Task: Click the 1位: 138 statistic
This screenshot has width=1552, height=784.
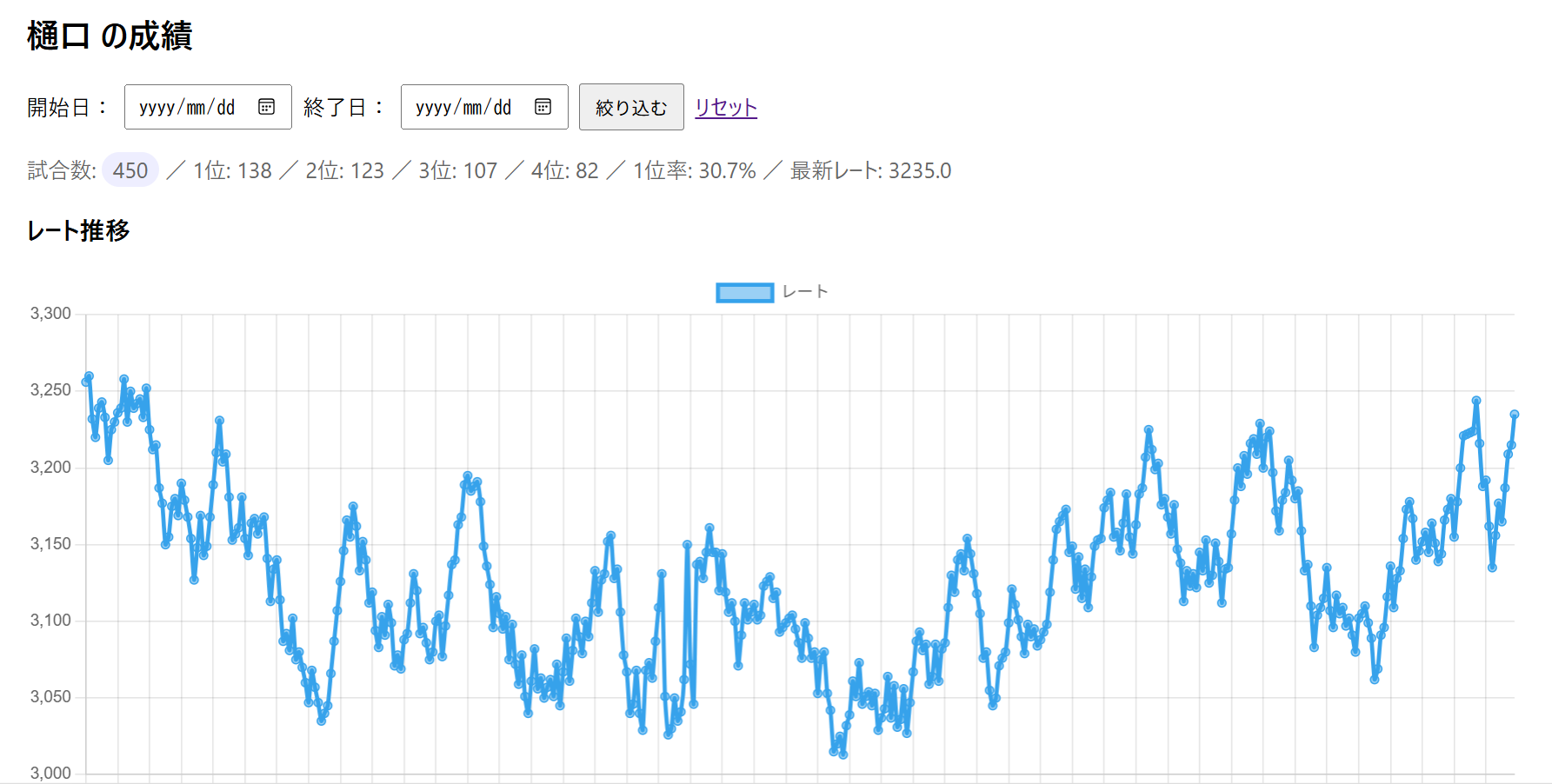Action: click(232, 170)
